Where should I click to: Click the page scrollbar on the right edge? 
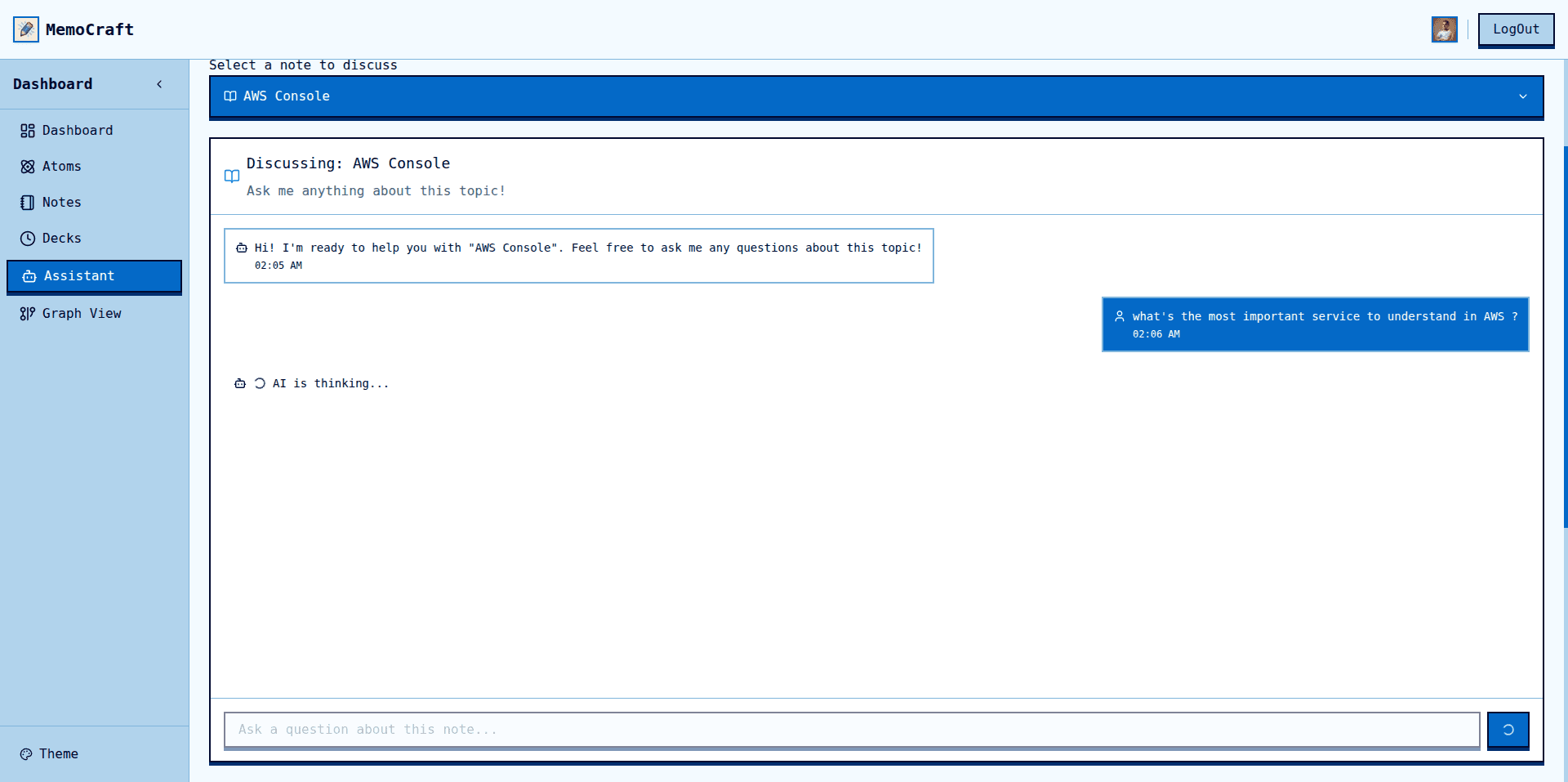pyautogui.click(x=1565, y=337)
